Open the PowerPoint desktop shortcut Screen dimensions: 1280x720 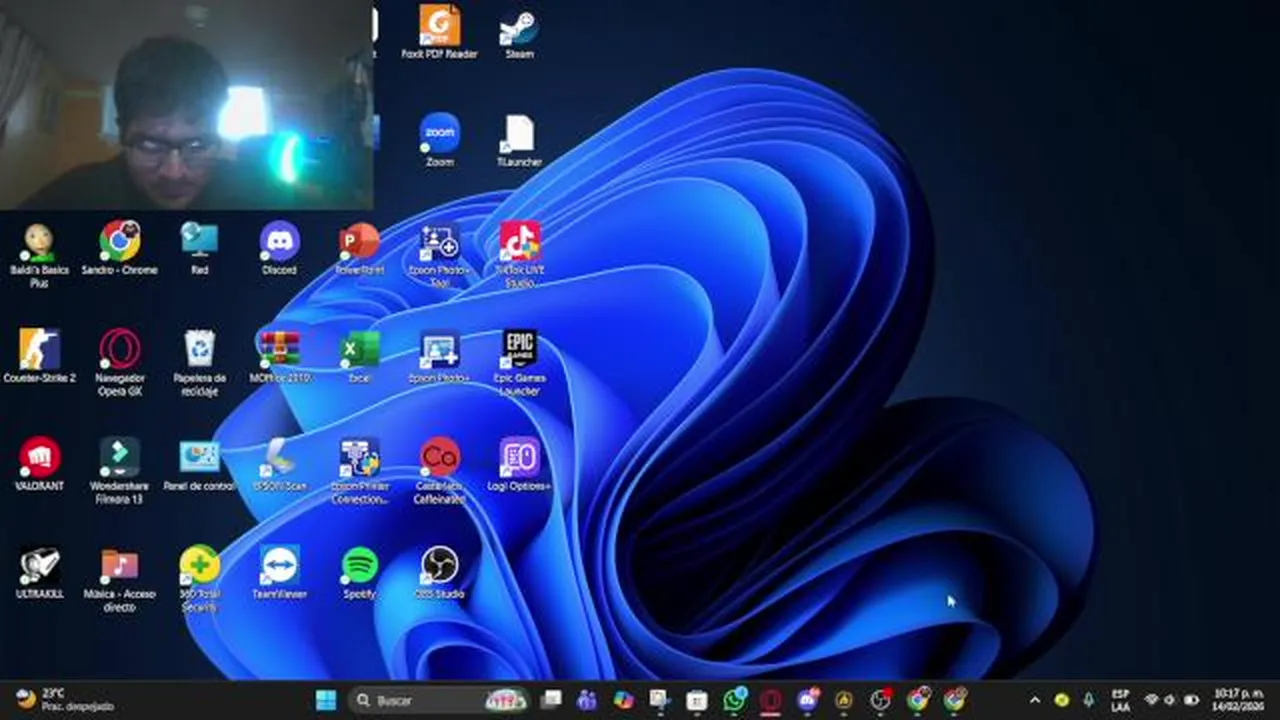[359, 247]
